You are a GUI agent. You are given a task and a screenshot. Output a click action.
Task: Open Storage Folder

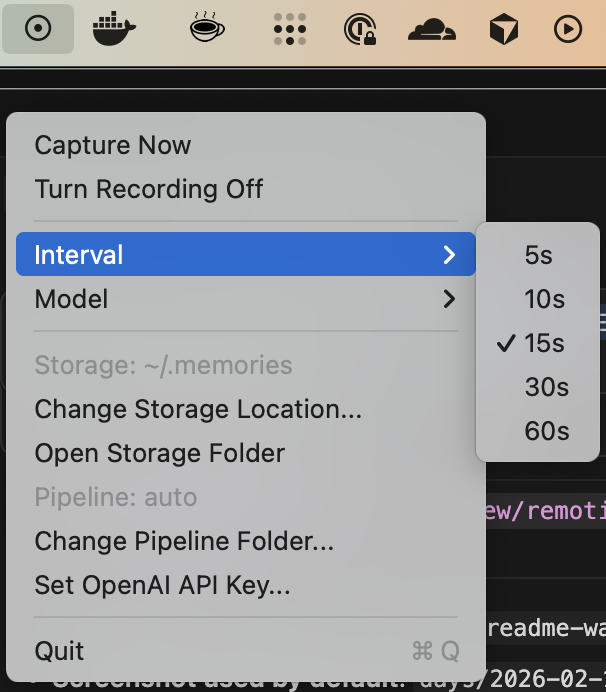tap(160, 453)
